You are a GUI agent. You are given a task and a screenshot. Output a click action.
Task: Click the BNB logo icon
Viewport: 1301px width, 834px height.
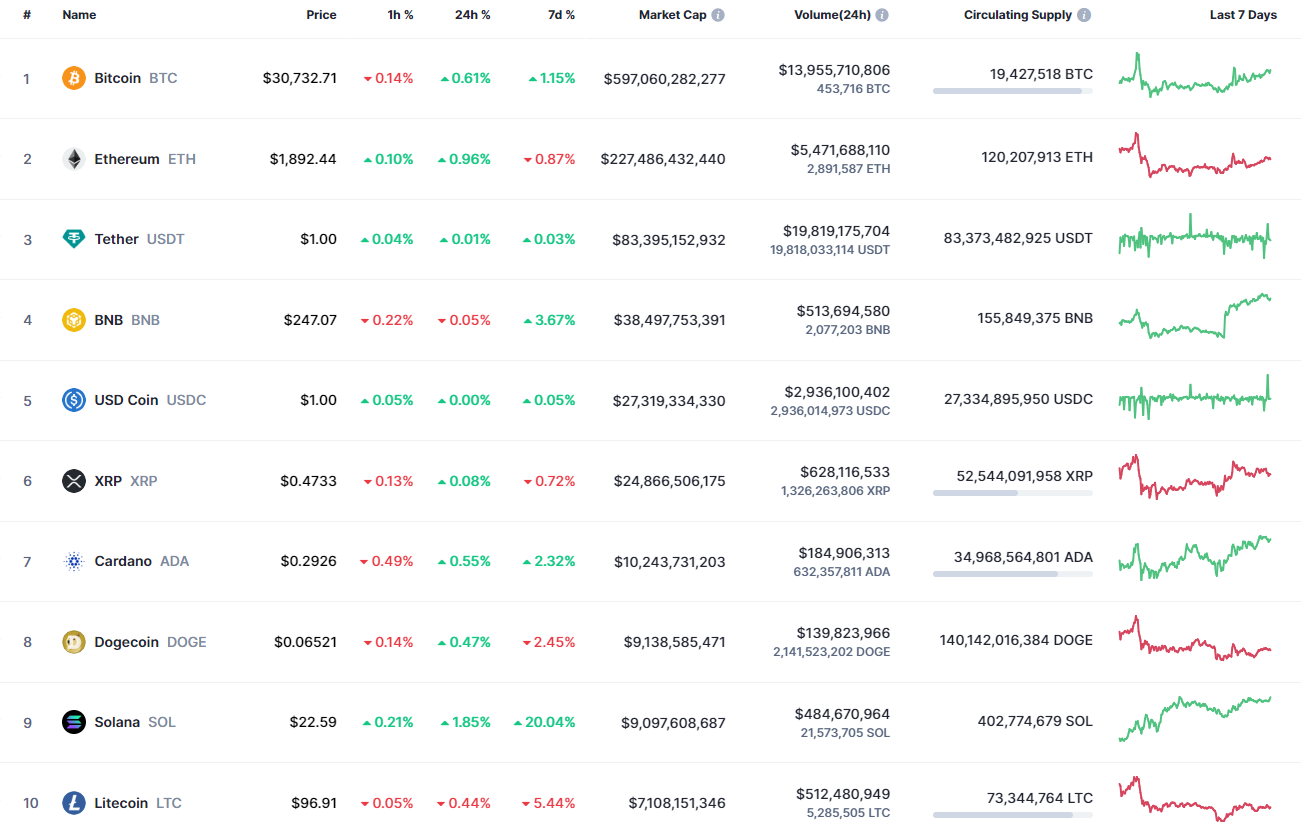[x=74, y=319]
